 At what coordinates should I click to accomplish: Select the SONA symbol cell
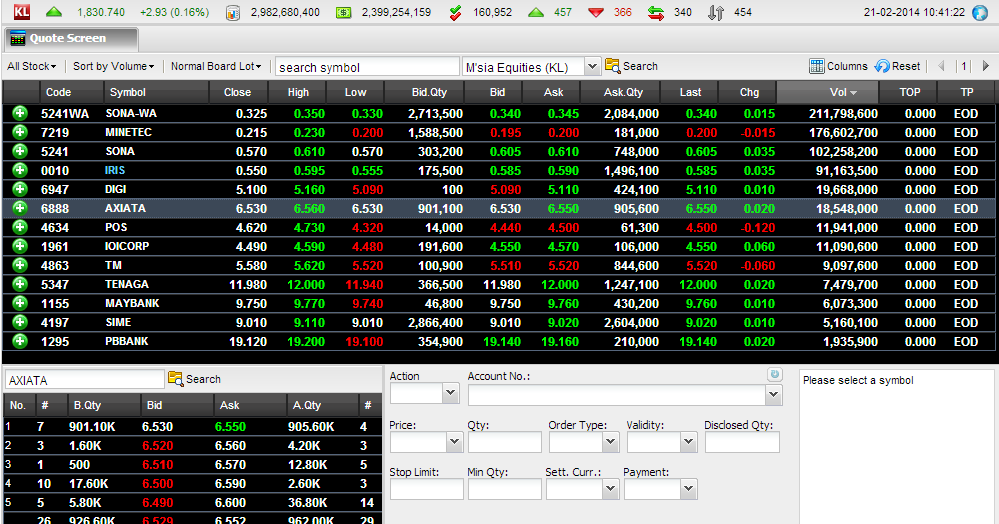(x=120, y=152)
